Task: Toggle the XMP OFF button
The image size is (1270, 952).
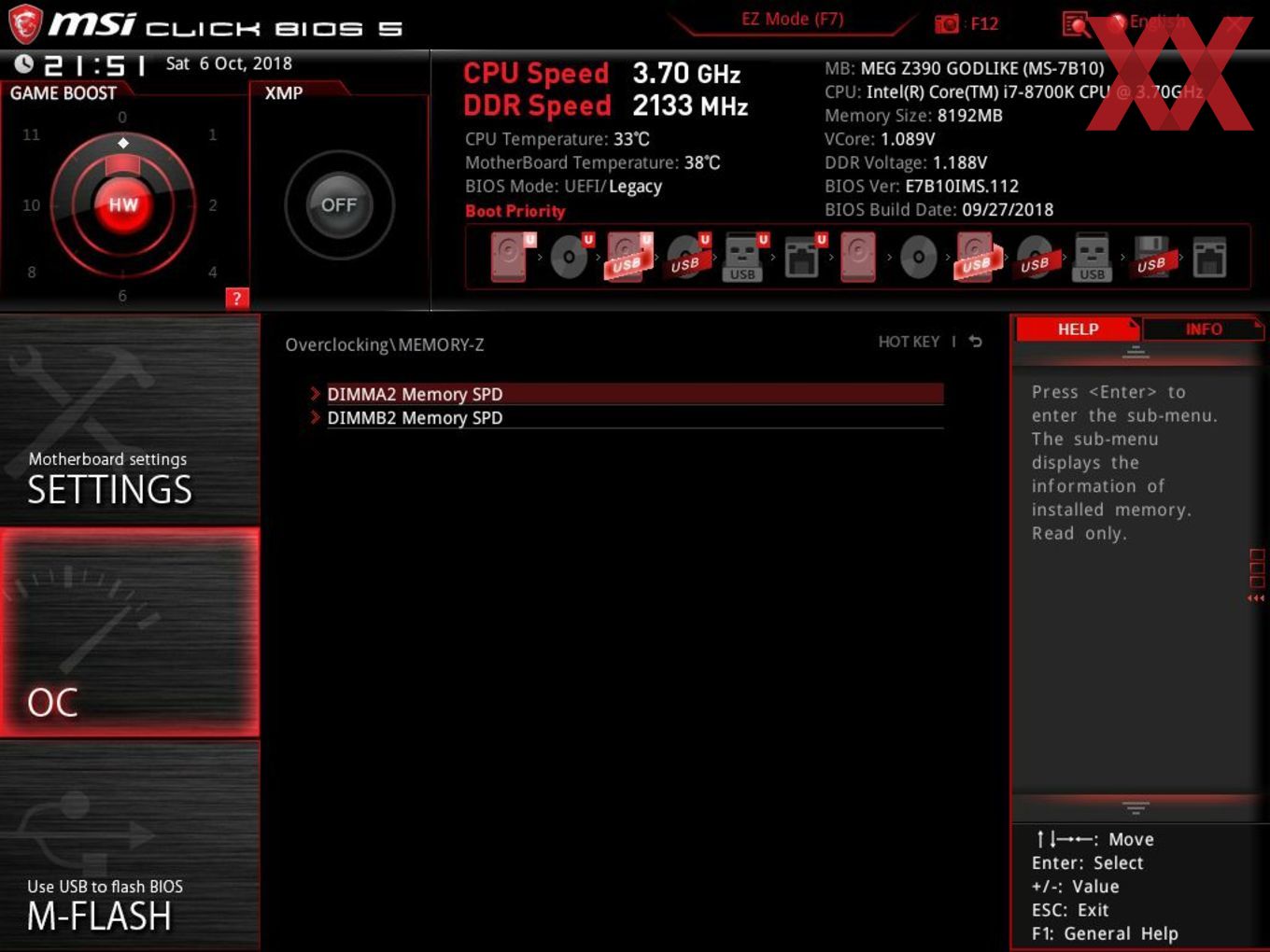Action: (339, 205)
